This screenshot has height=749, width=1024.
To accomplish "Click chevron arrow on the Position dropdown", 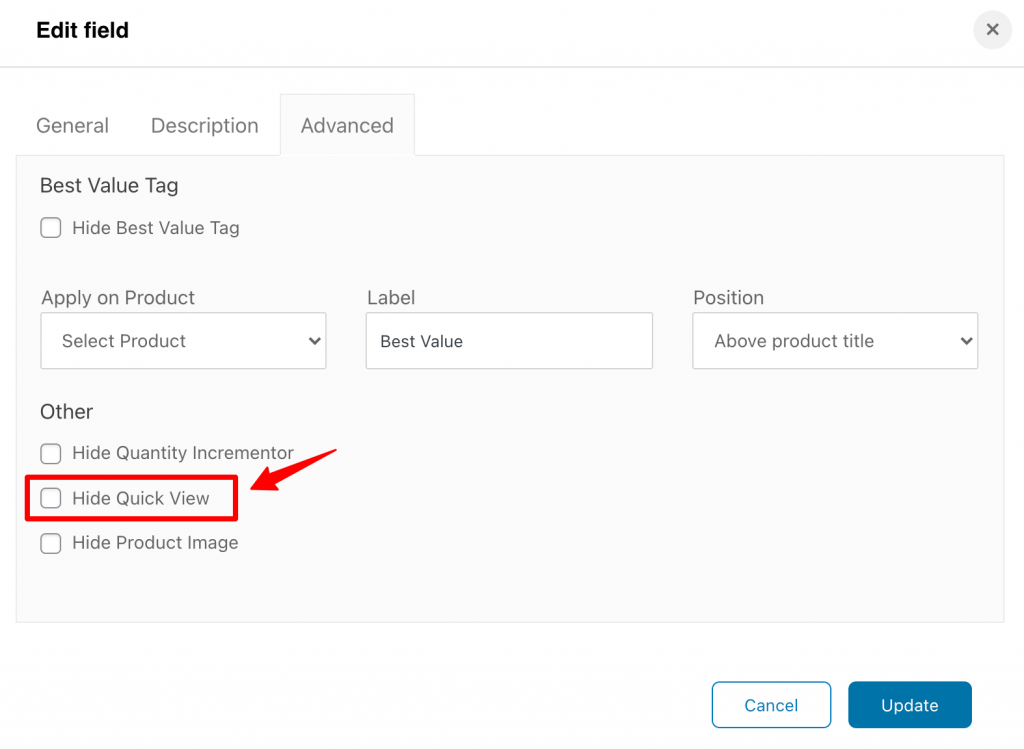I will (966, 341).
